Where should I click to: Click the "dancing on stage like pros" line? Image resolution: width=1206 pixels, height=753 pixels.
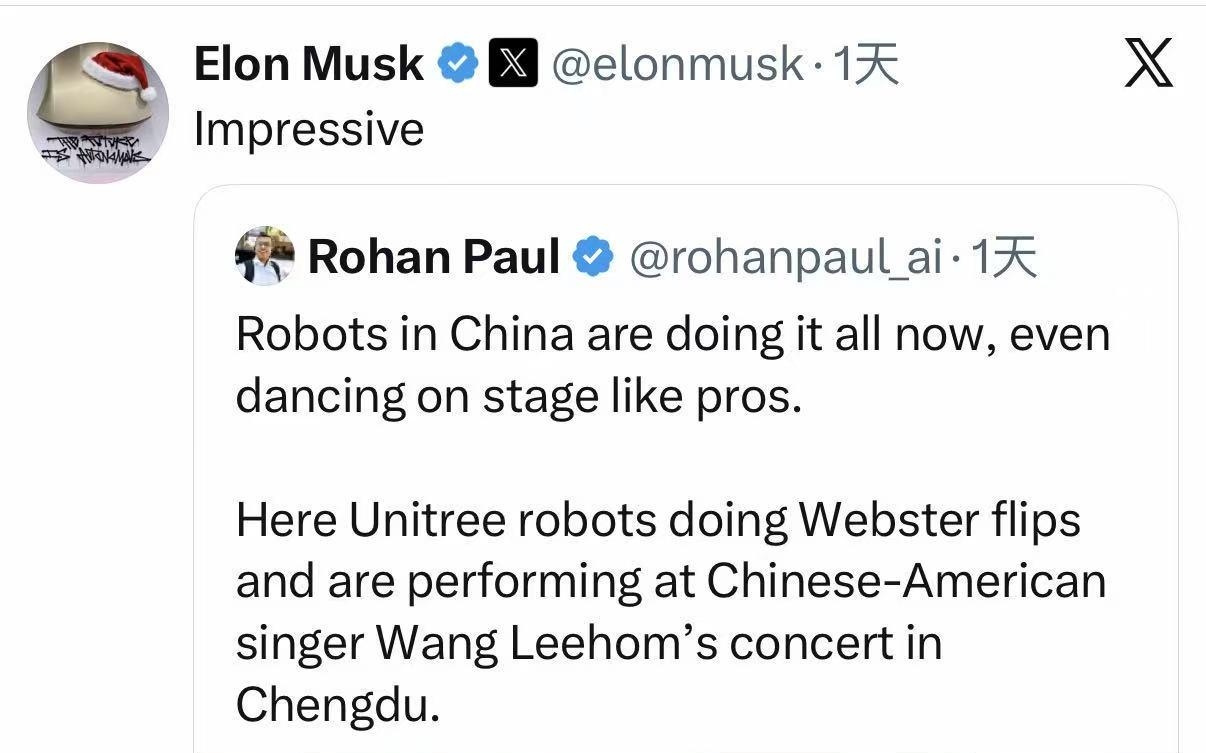coord(518,396)
